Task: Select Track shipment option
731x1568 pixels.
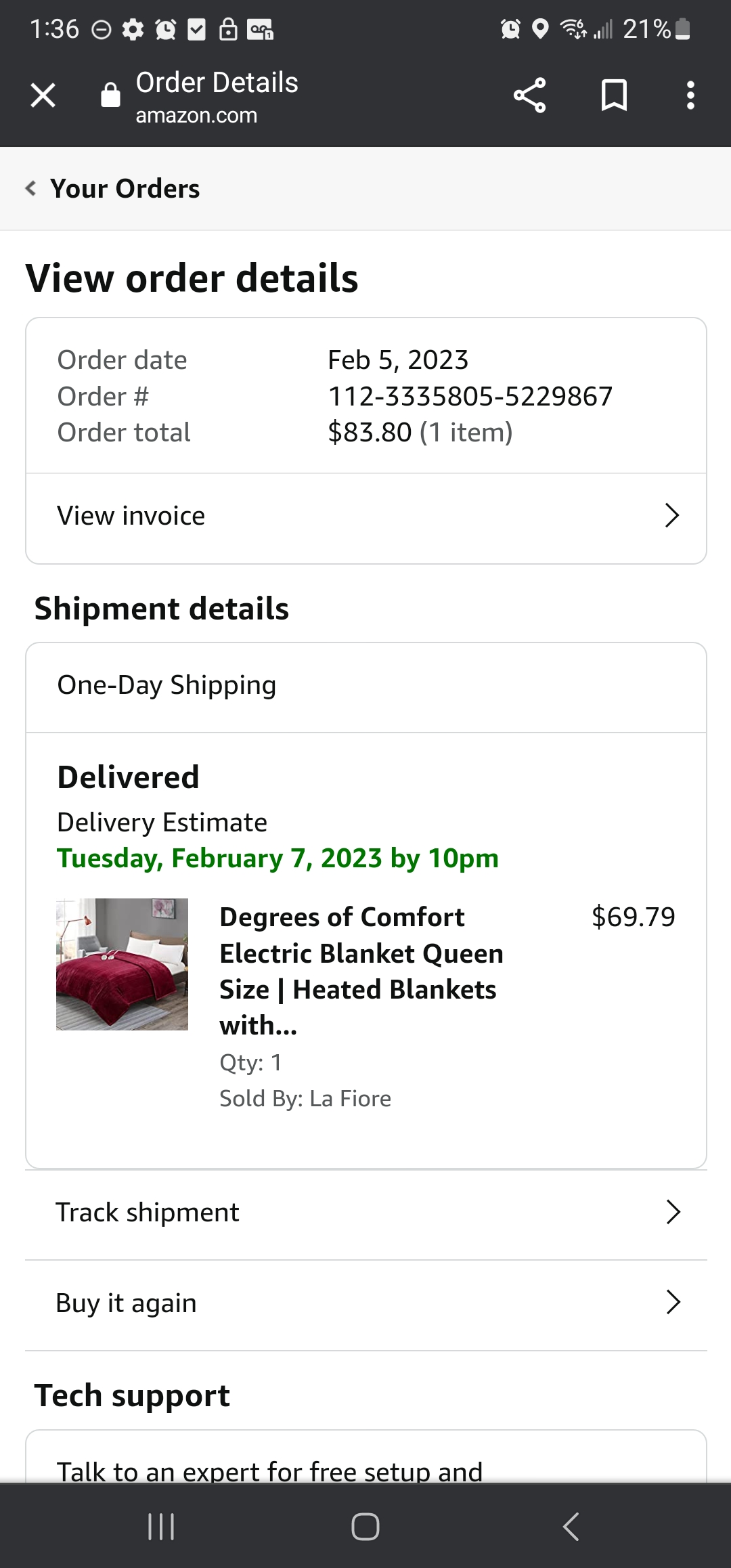Action: (x=366, y=1215)
